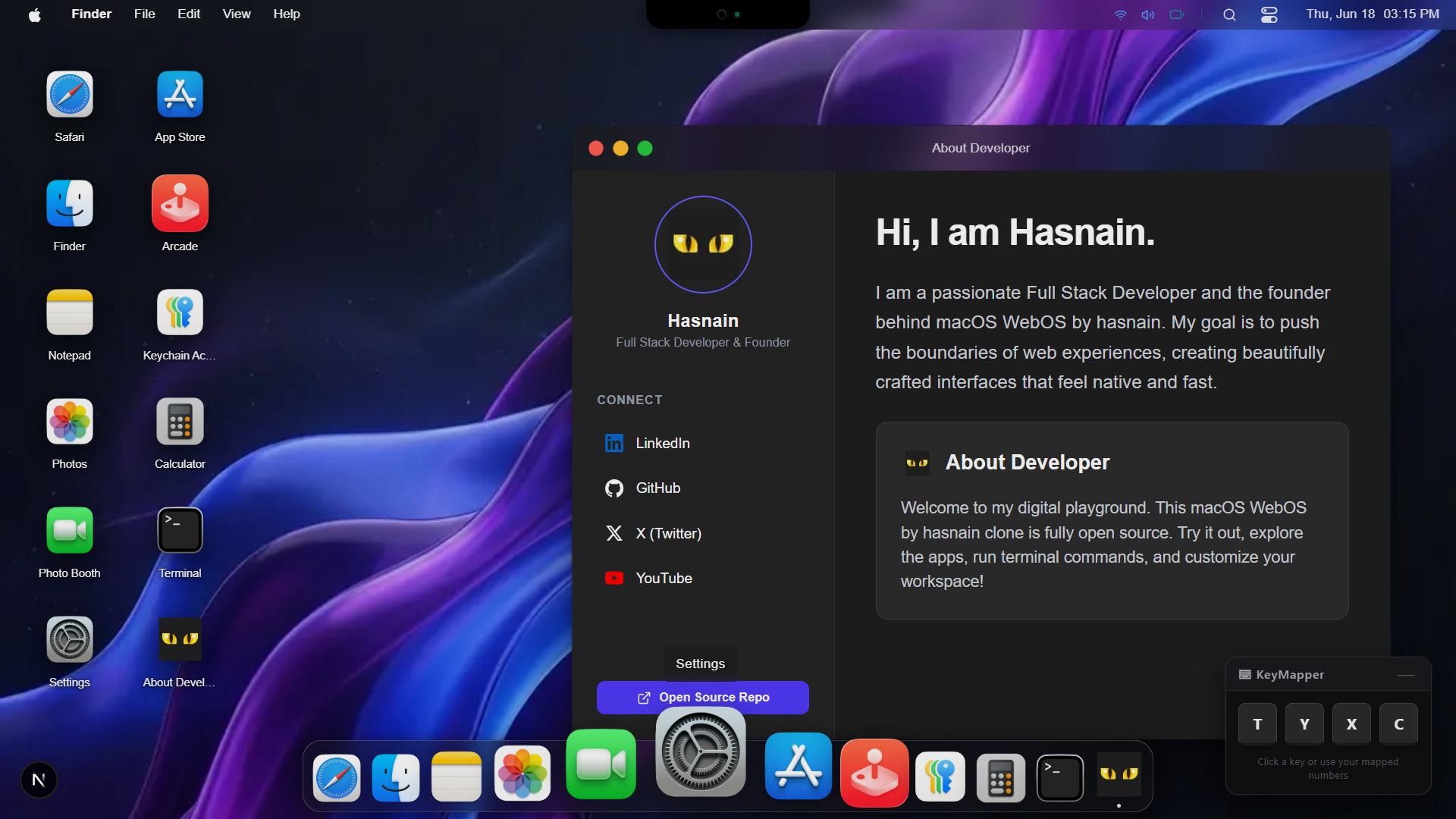Open Notepad desktop icon
This screenshot has width=1456, height=819.
pos(70,312)
